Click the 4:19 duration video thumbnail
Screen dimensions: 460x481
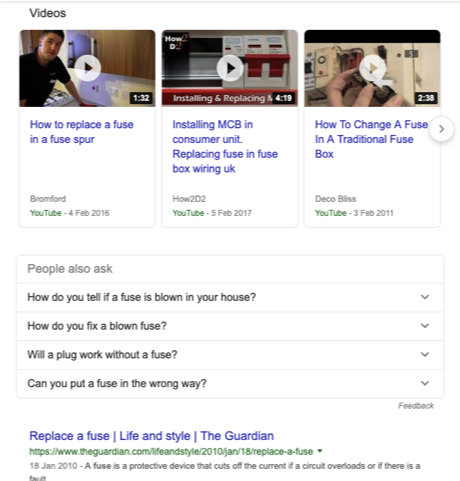pos(230,68)
